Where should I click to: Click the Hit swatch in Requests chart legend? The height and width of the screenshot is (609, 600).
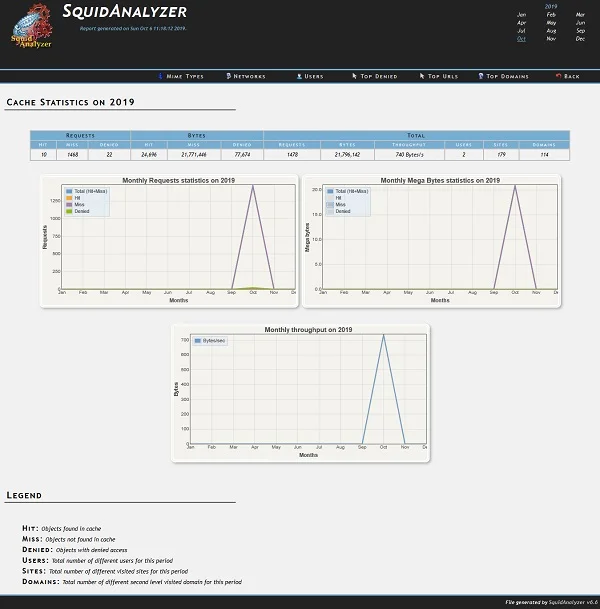pyautogui.click(x=69, y=198)
